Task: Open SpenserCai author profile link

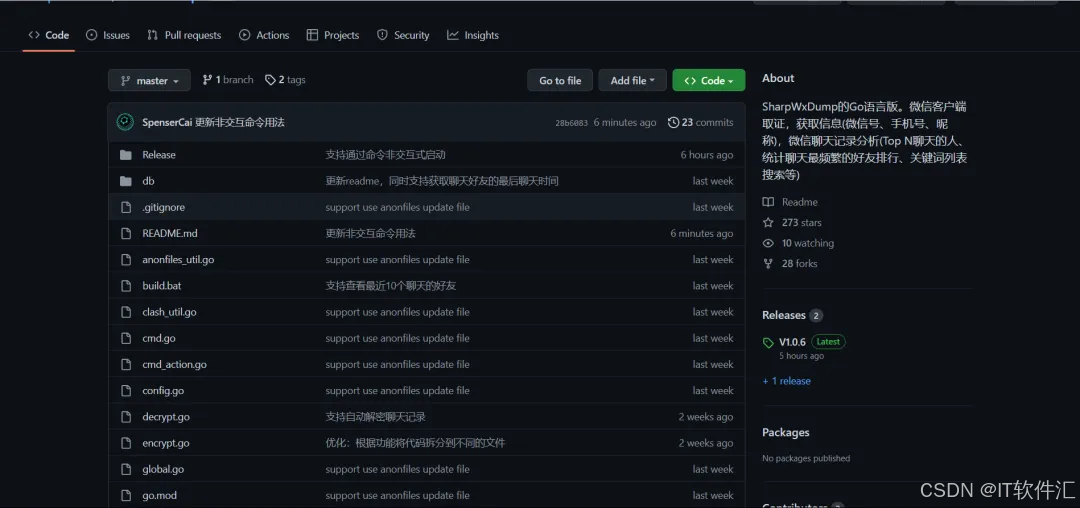Action: coord(167,123)
